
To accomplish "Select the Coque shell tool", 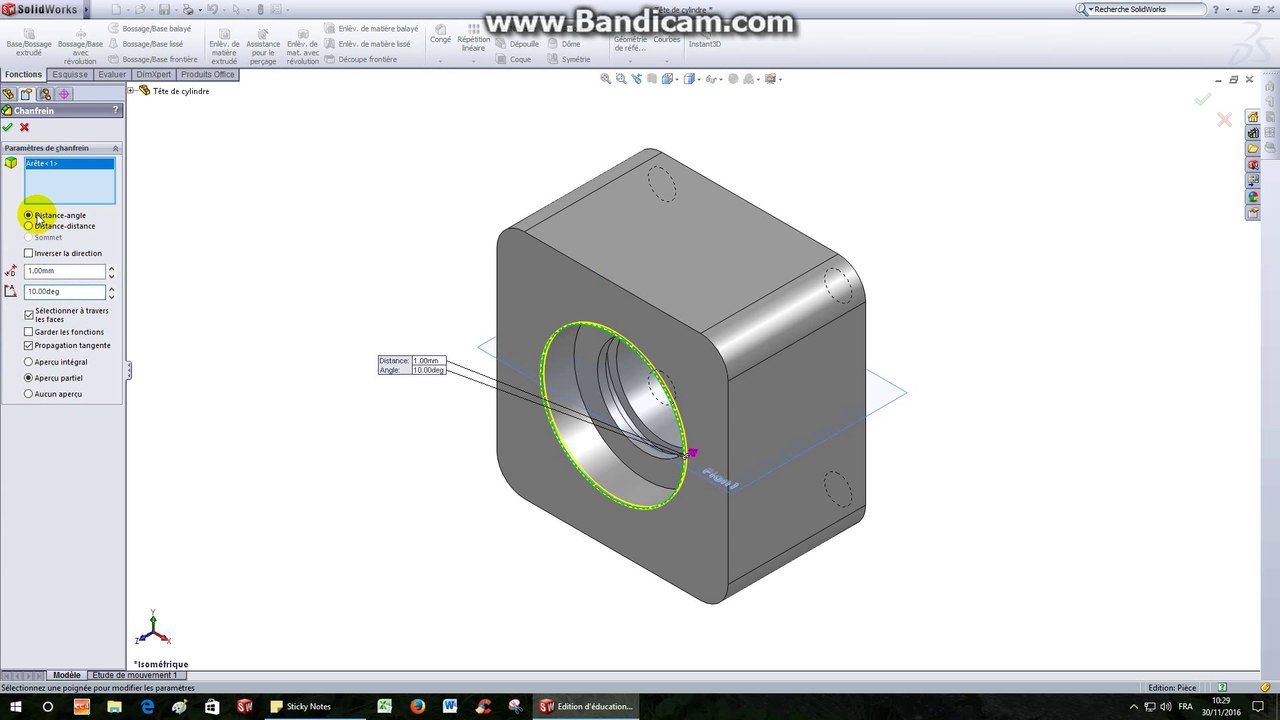I will tap(514, 59).
